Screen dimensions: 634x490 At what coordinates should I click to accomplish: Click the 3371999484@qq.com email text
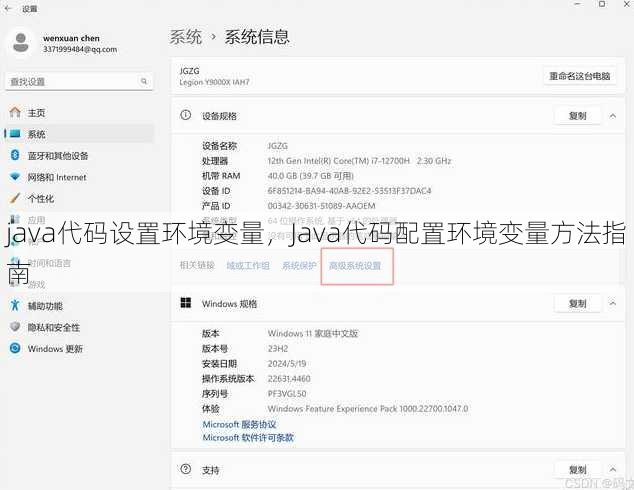pos(80,49)
